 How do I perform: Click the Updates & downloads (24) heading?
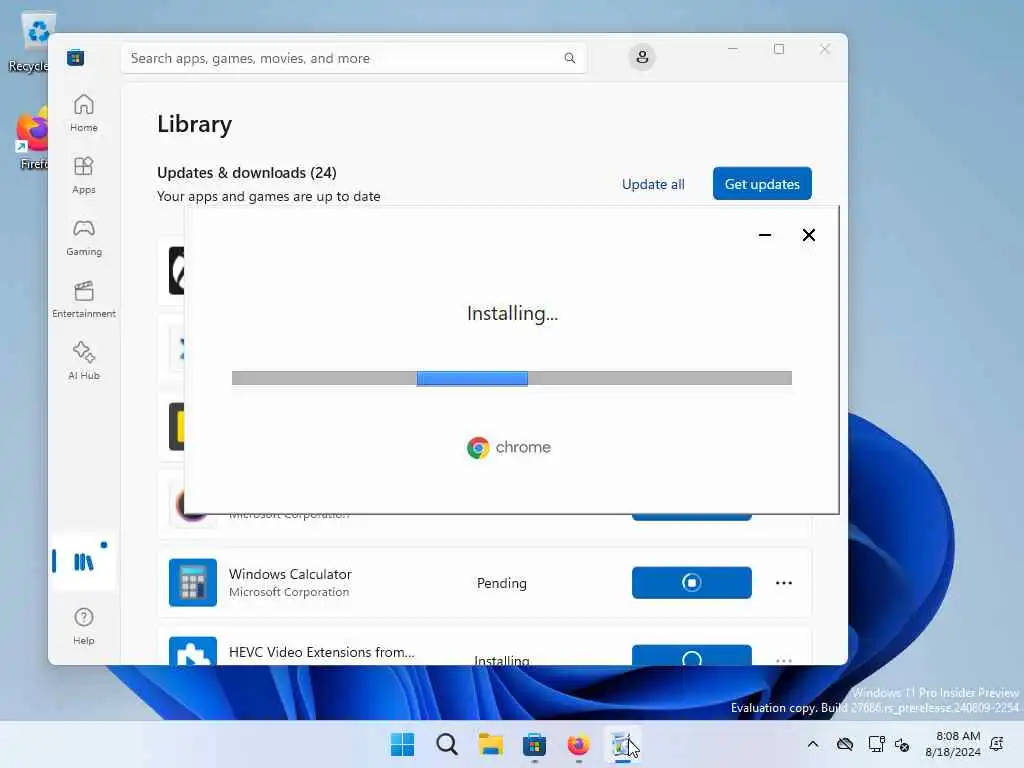tap(247, 172)
